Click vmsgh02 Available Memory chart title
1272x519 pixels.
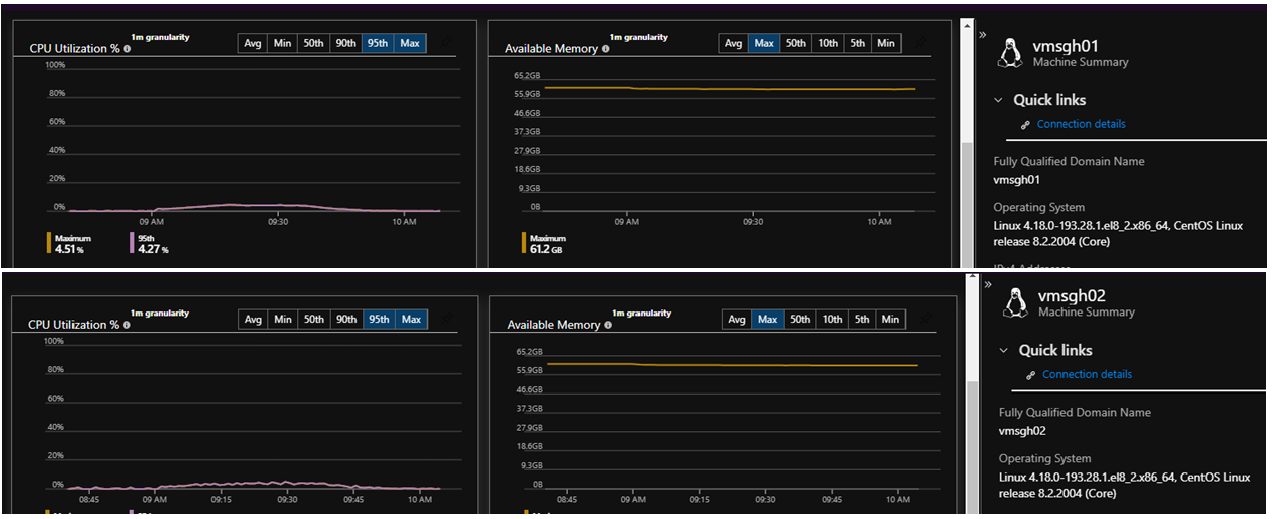[554, 325]
